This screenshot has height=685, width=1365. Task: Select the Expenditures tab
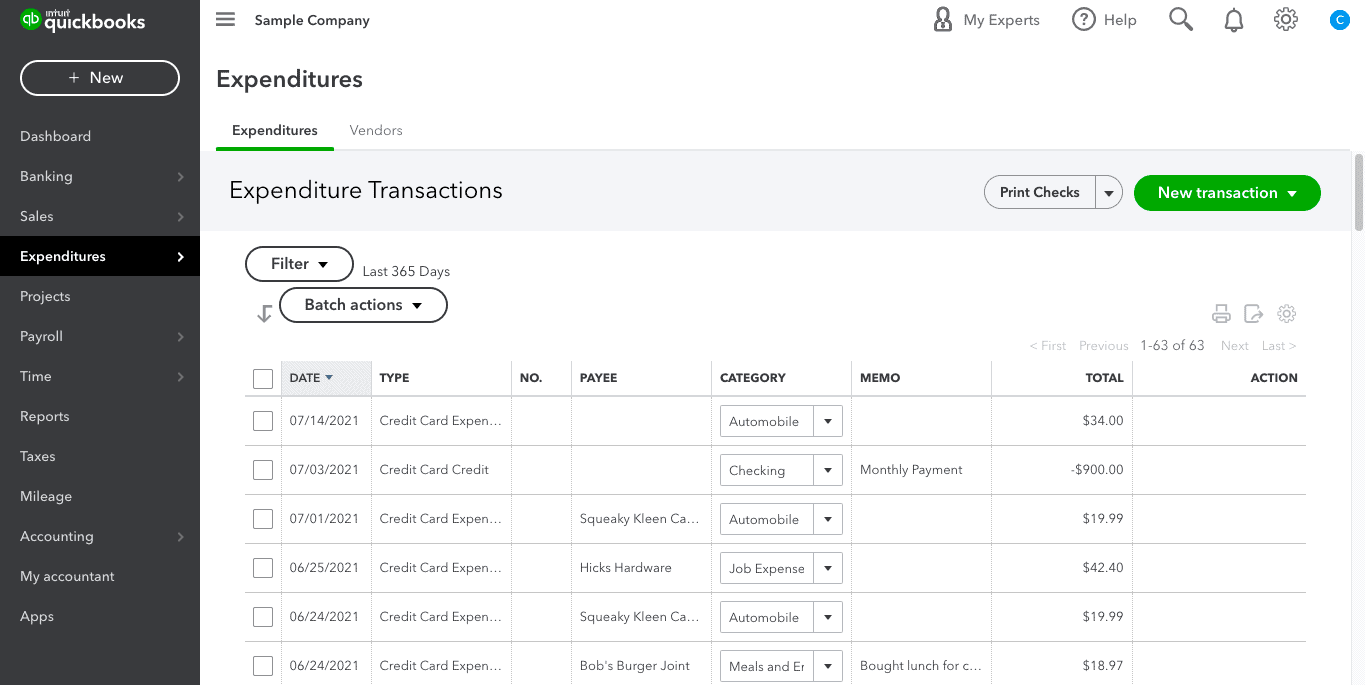(275, 130)
